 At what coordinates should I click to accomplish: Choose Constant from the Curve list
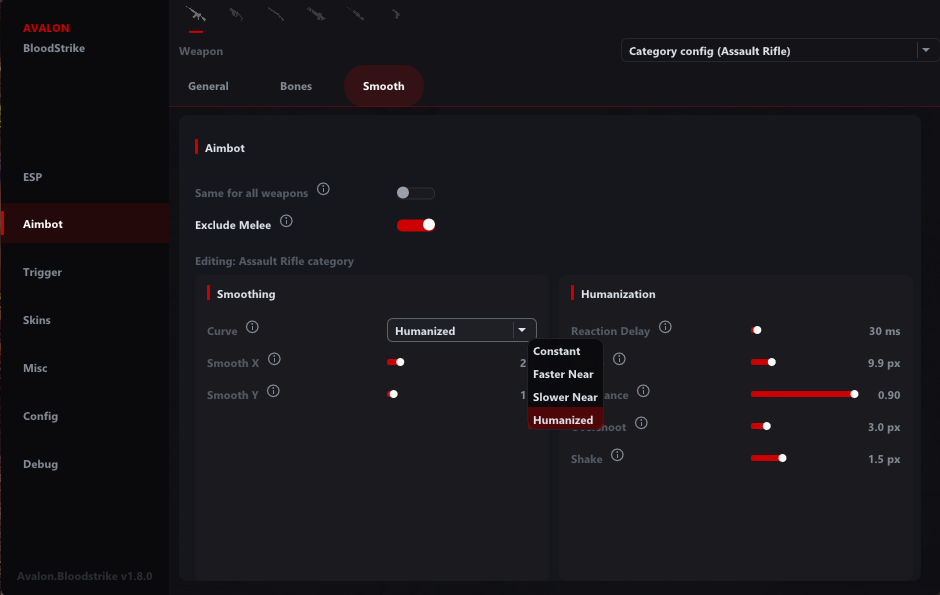[565, 351]
